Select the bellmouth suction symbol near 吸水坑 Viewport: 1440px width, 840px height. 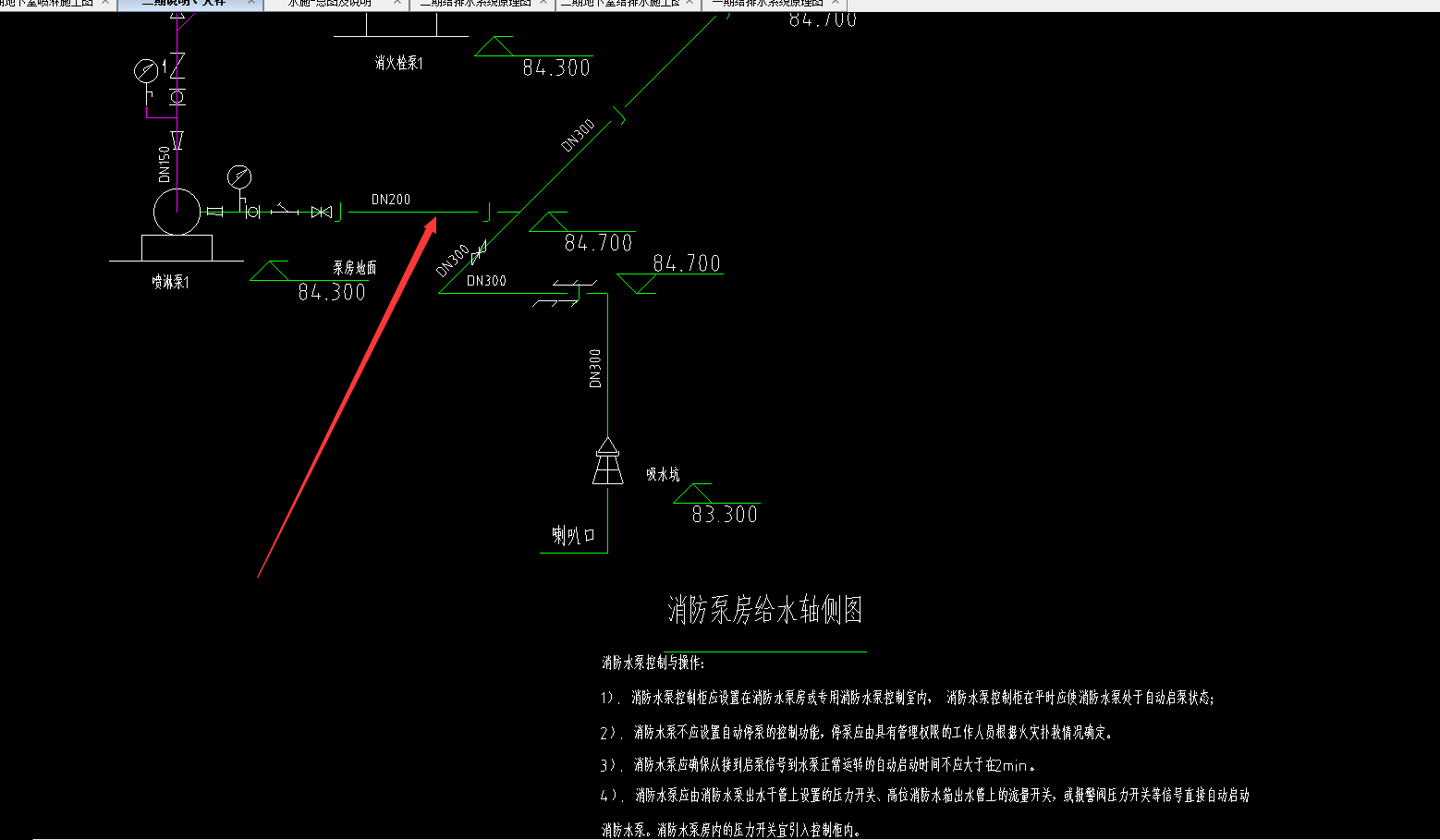tap(607, 460)
